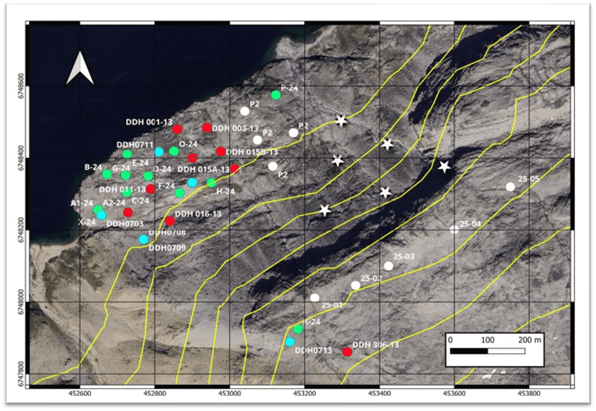Image resolution: width=596 pixels, height=411 pixels.
Task: Click the '200 m' scale label
Action: tap(530, 340)
